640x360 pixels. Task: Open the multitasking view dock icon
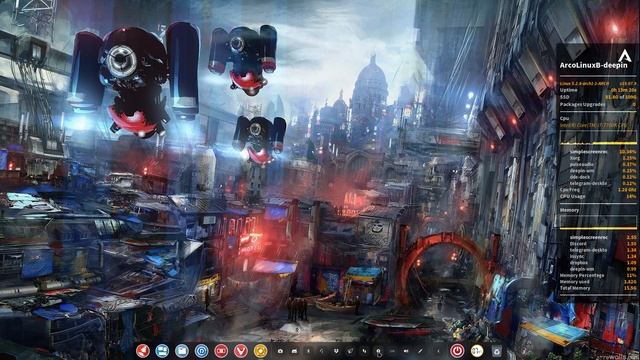click(162, 351)
